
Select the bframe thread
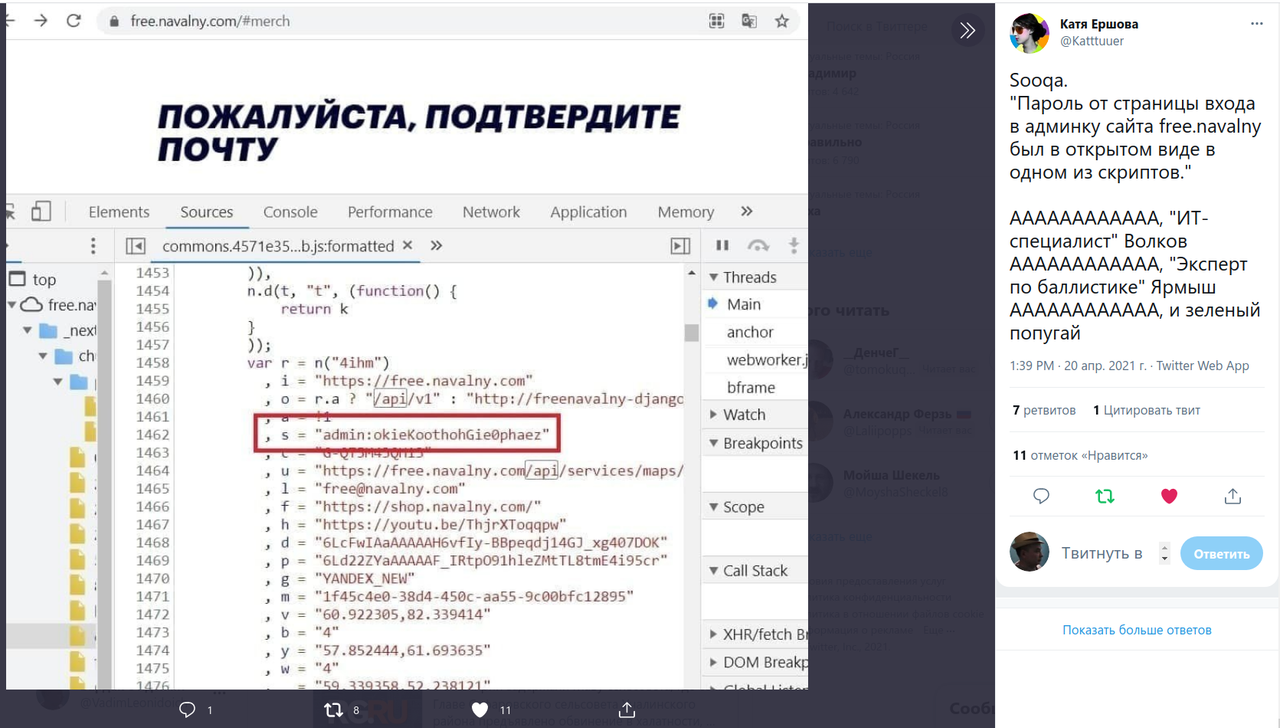click(x=751, y=387)
